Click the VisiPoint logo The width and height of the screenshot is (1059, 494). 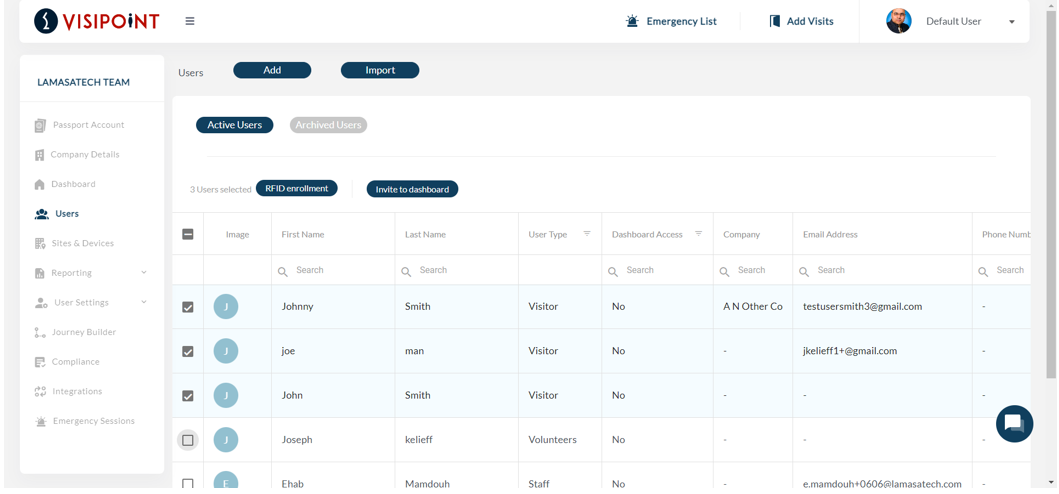97,21
